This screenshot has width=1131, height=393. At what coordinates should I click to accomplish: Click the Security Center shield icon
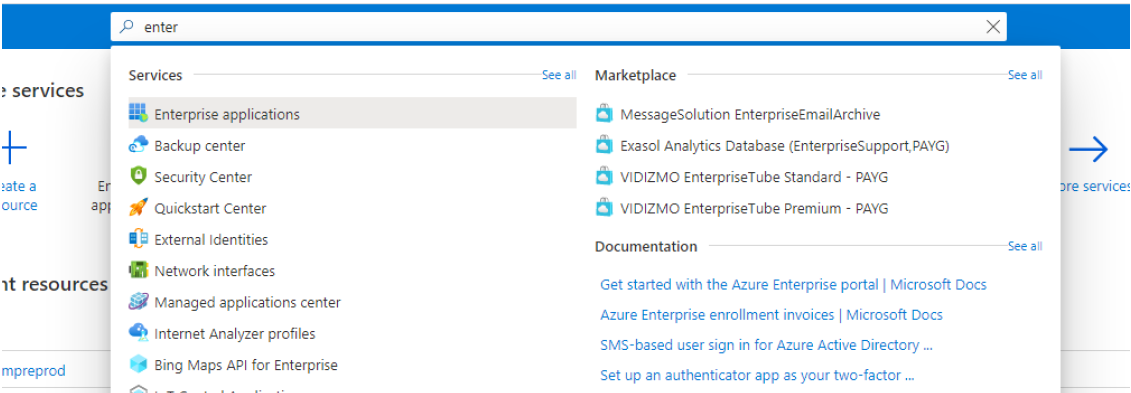click(137, 176)
